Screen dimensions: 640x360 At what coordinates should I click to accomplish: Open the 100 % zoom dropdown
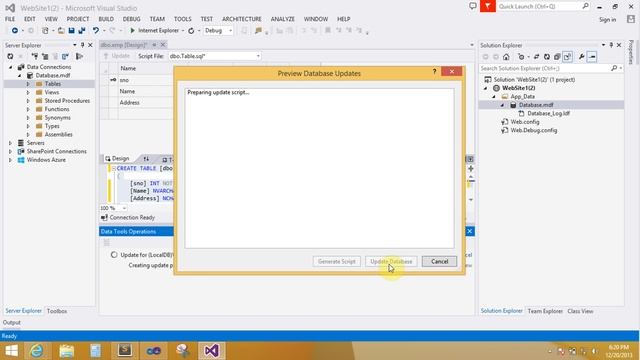coord(124,208)
